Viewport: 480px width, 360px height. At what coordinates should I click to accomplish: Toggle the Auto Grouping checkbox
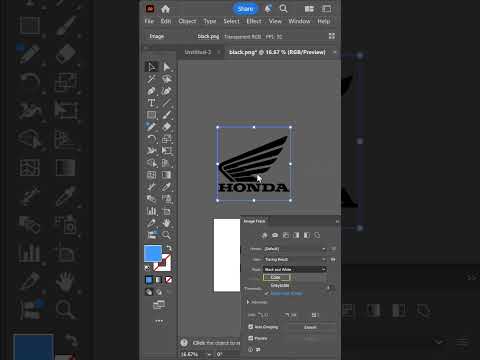point(251,327)
